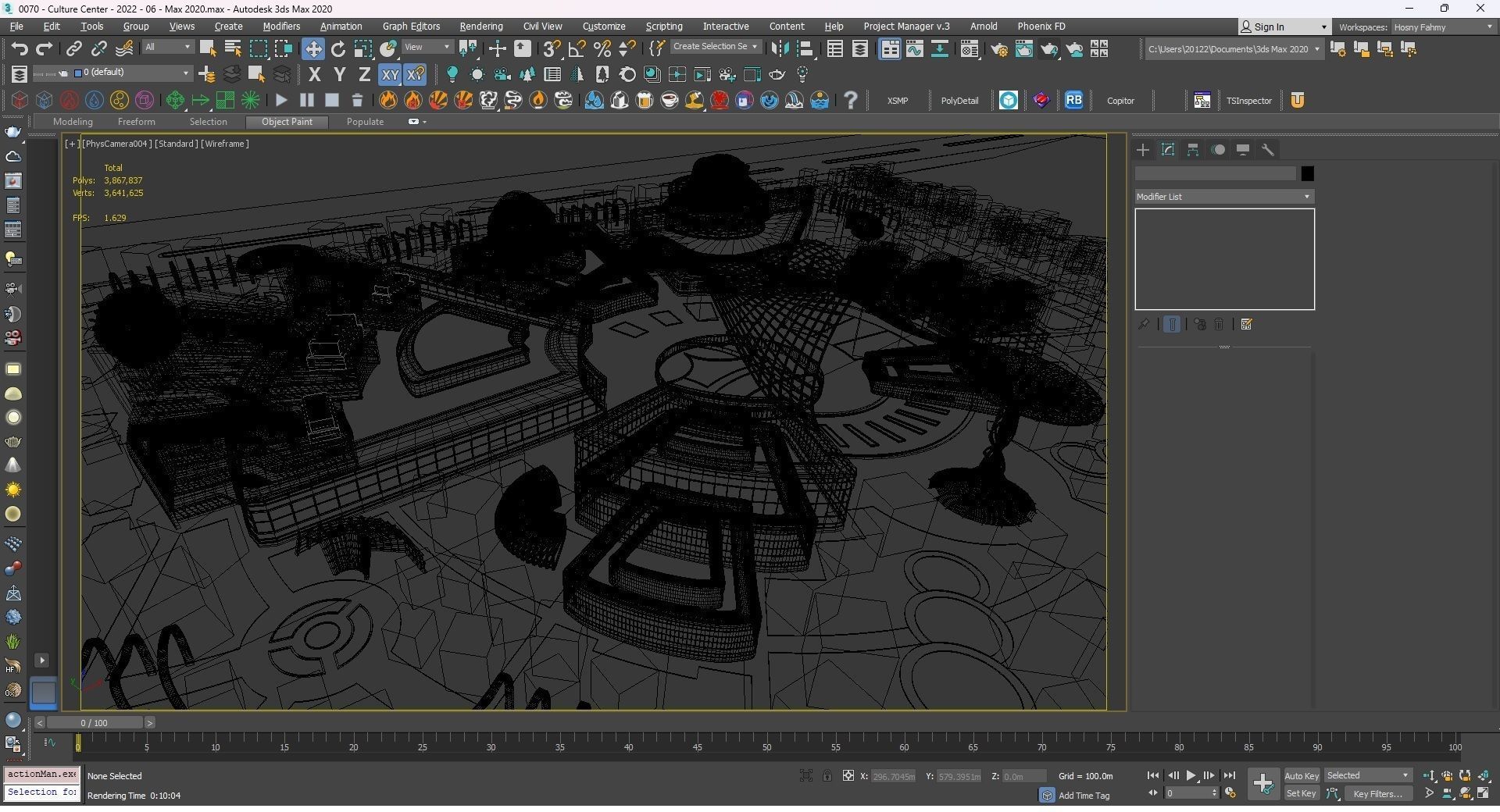Open the Render Setup teapot icon

pos(998,49)
